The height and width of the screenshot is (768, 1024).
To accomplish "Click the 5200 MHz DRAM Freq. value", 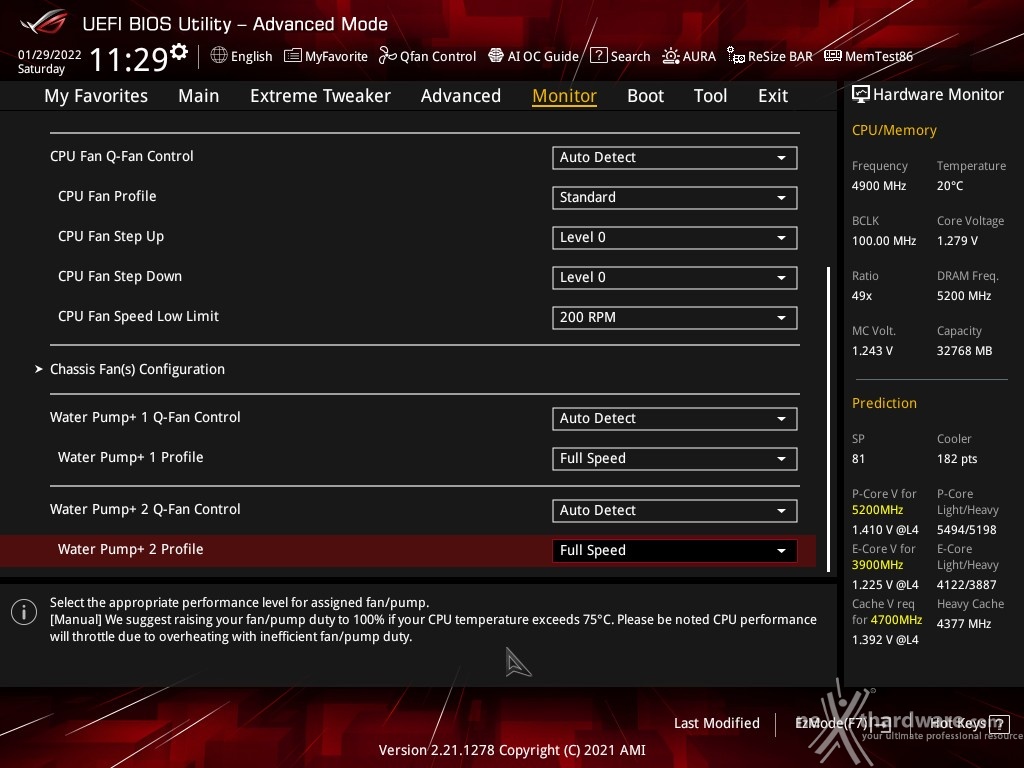I will coord(964,296).
